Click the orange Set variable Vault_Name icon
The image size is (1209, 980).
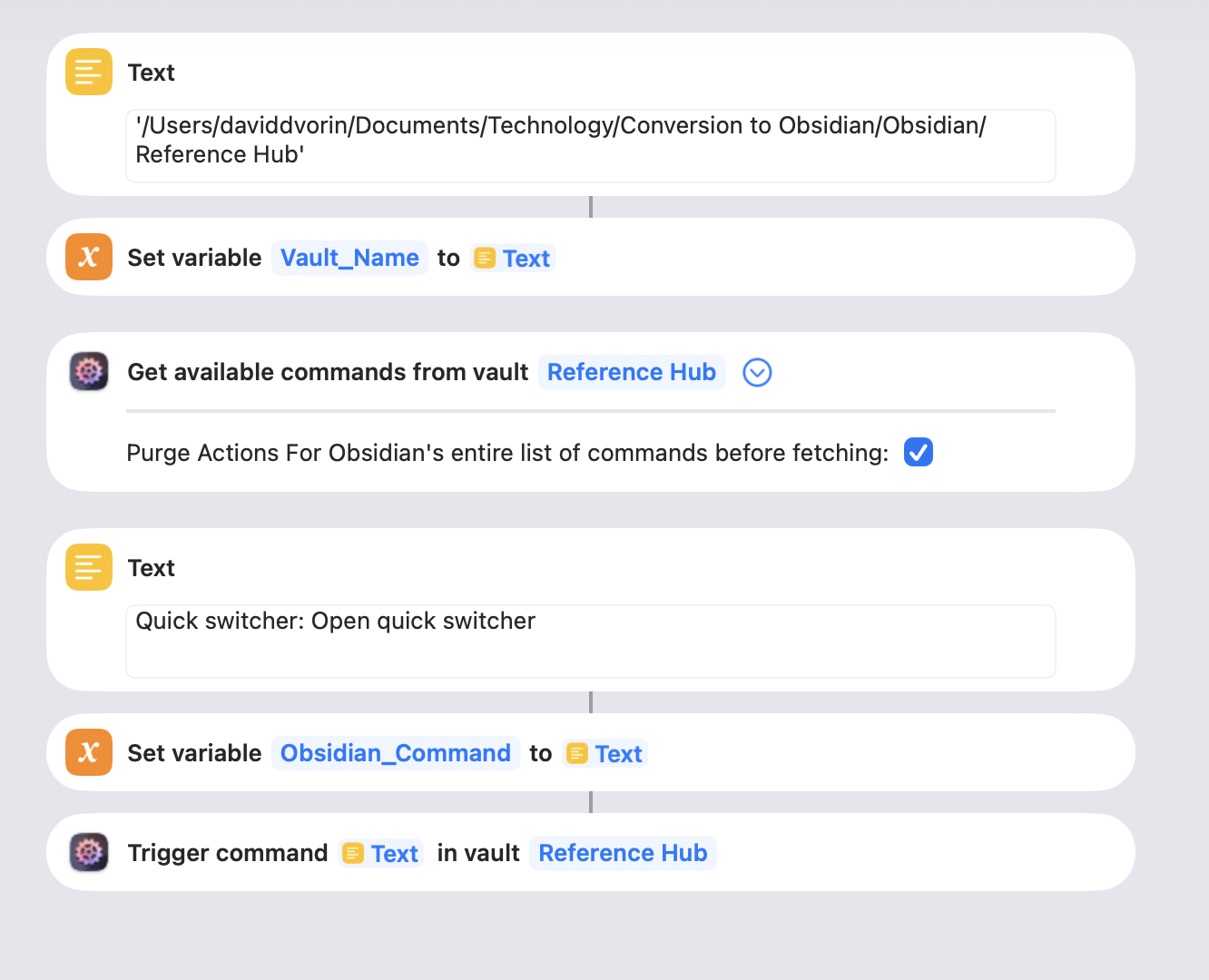click(x=89, y=257)
